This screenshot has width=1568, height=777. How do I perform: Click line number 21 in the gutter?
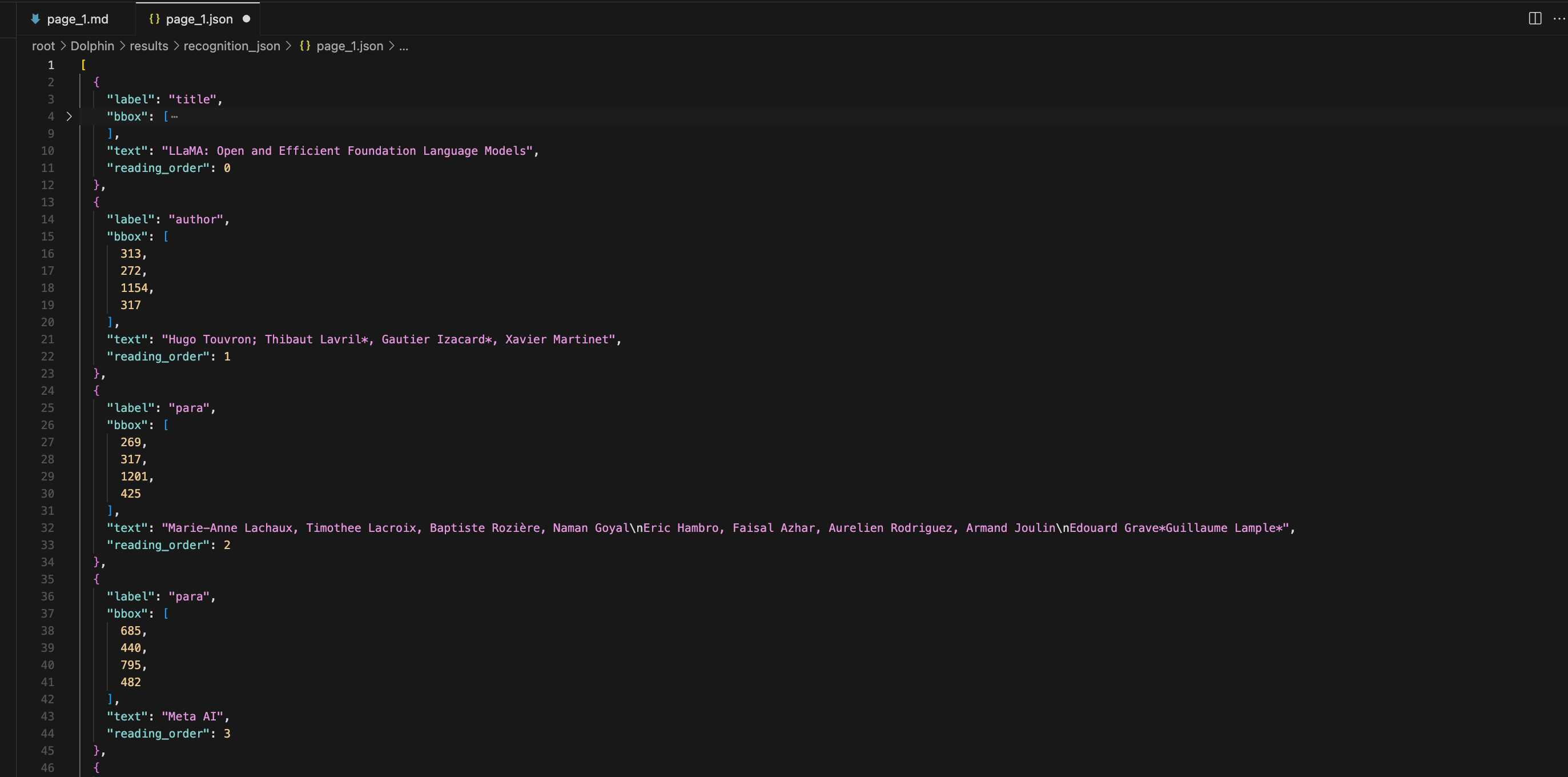pyautogui.click(x=47, y=339)
